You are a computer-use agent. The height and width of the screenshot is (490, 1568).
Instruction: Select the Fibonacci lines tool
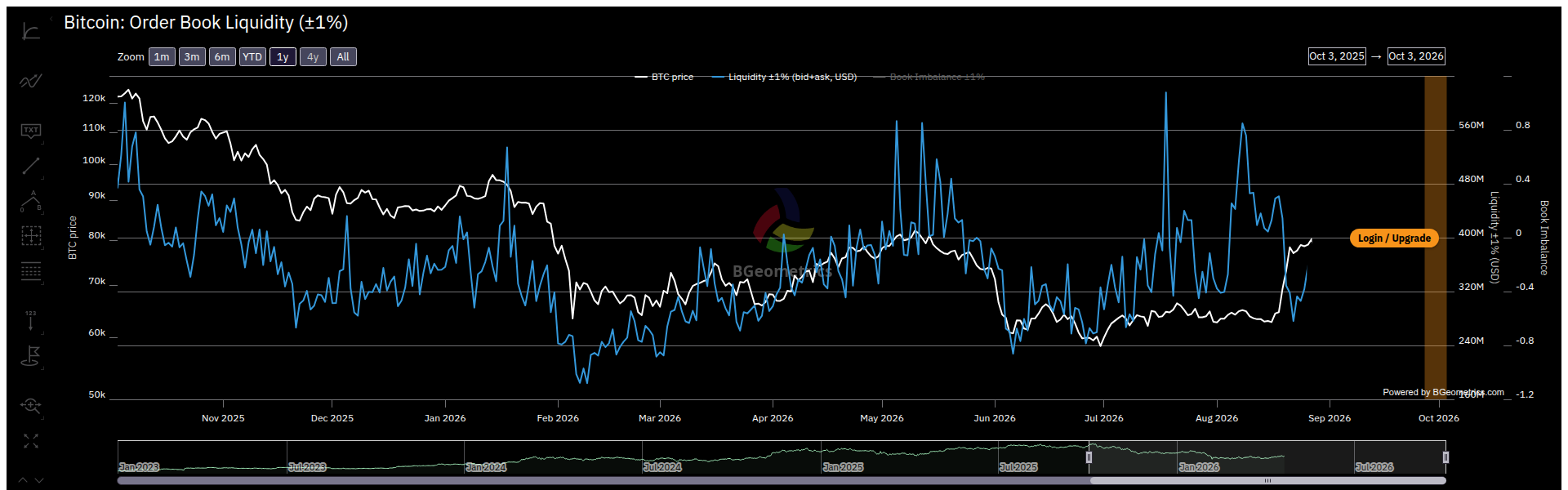pos(31,271)
